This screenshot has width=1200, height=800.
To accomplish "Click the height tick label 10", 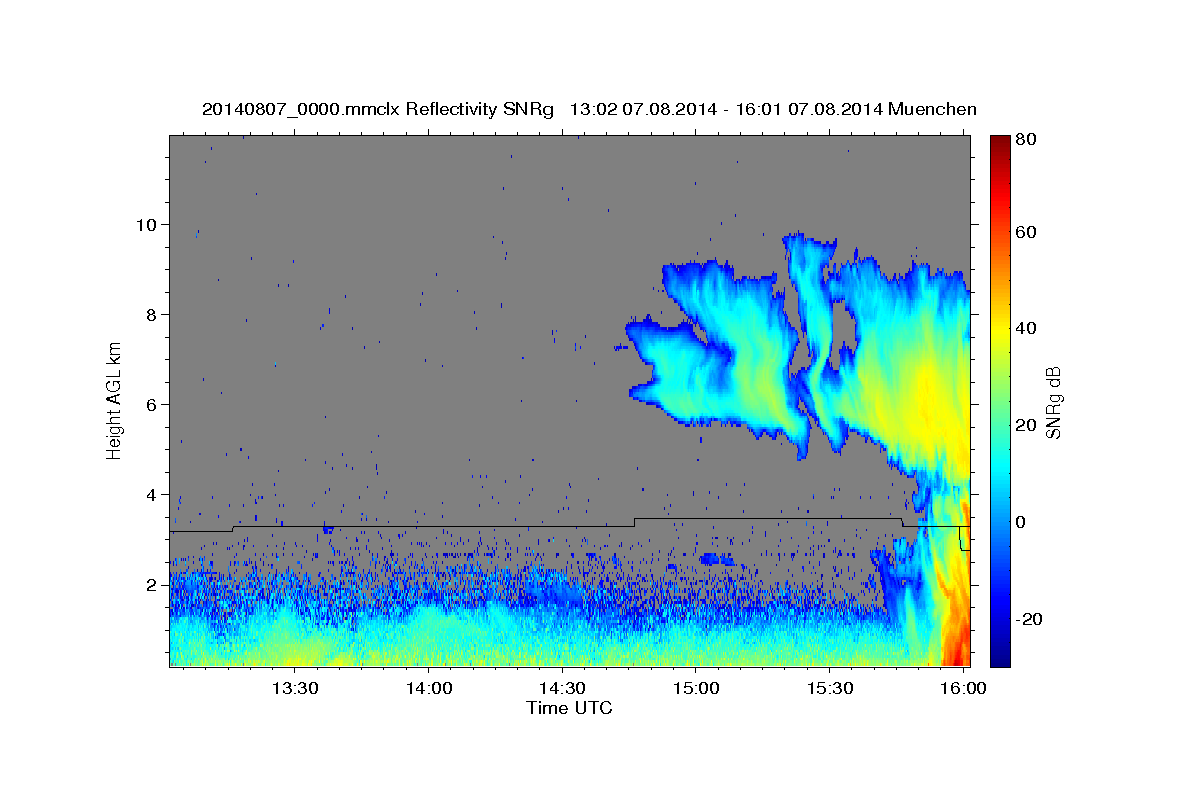I will (148, 225).
